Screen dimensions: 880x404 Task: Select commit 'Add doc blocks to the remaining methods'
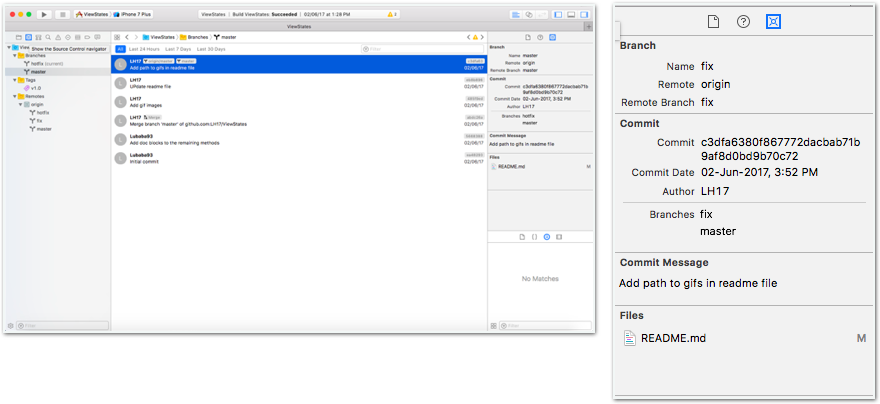[x=299, y=139]
